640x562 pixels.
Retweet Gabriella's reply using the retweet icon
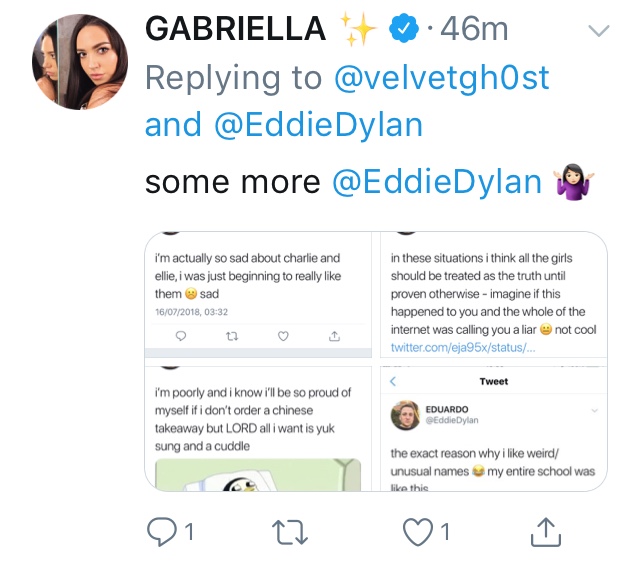coord(289,532)
